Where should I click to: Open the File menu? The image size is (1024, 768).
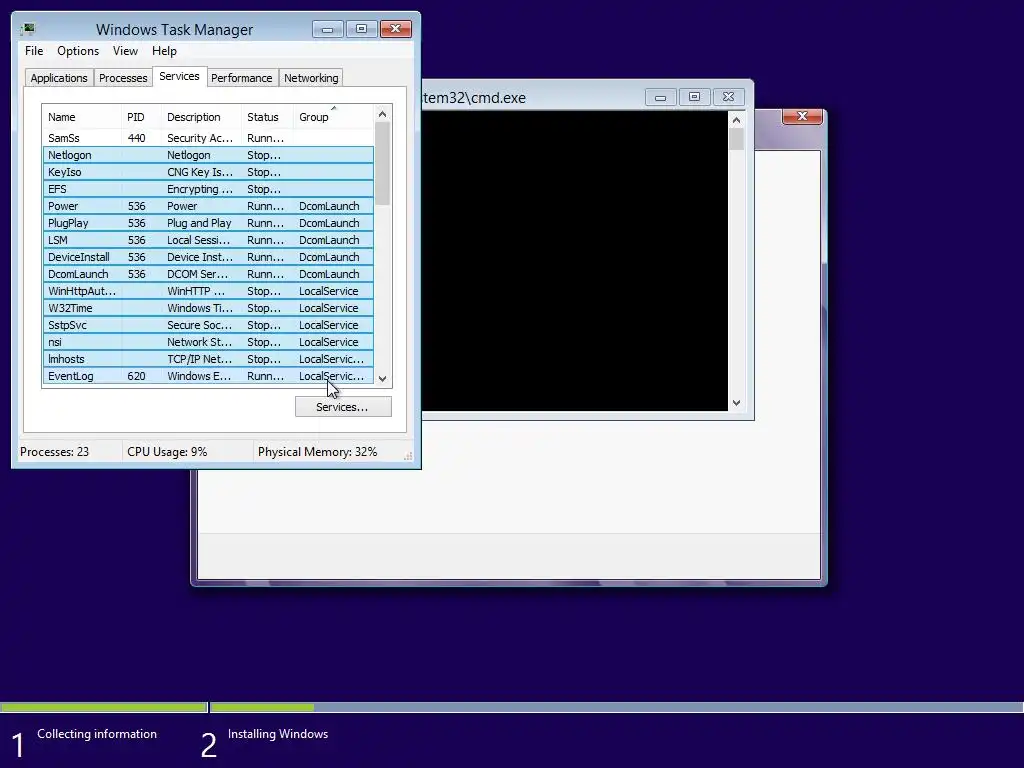tap(34, 51)
